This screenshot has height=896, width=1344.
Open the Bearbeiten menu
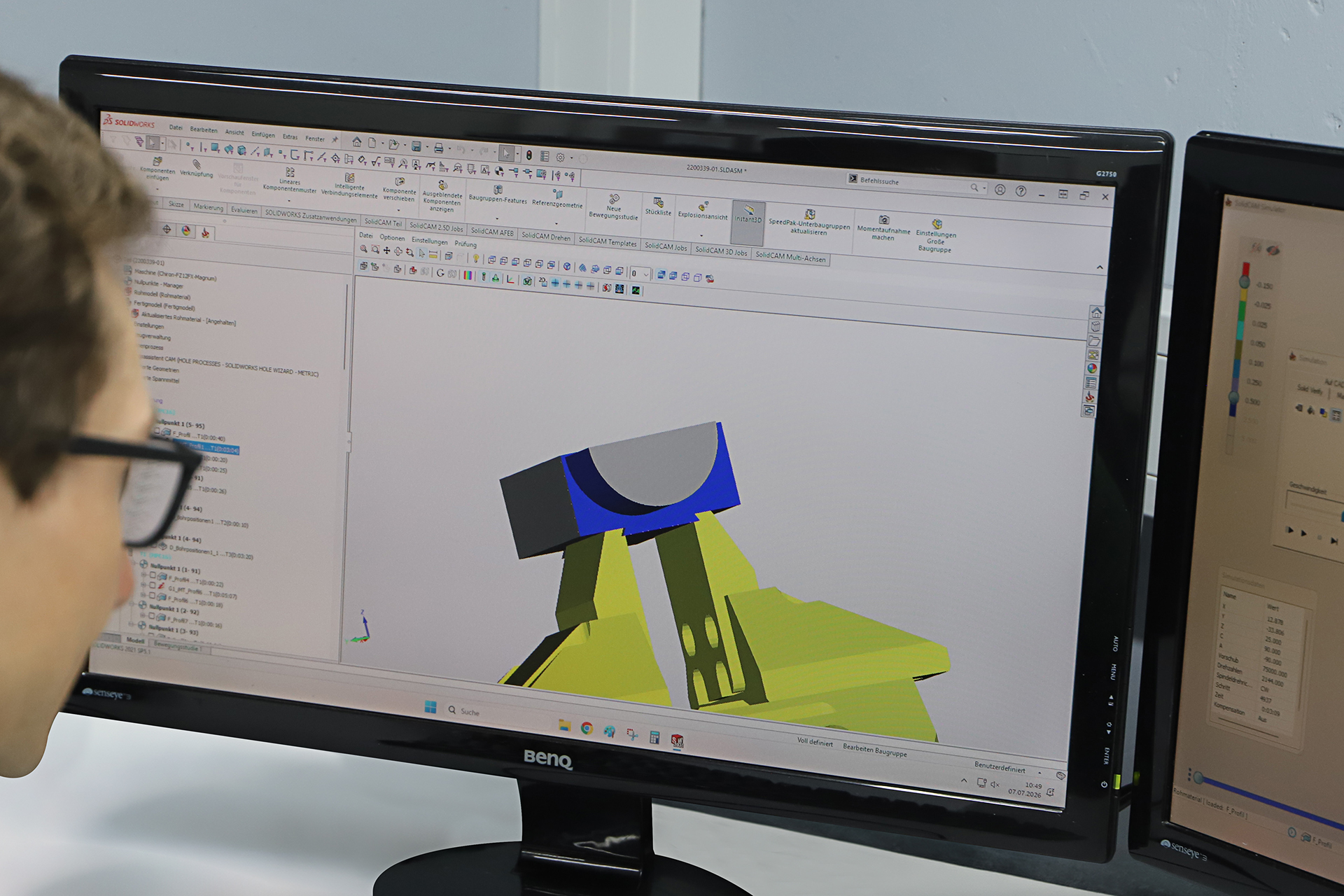204,129
